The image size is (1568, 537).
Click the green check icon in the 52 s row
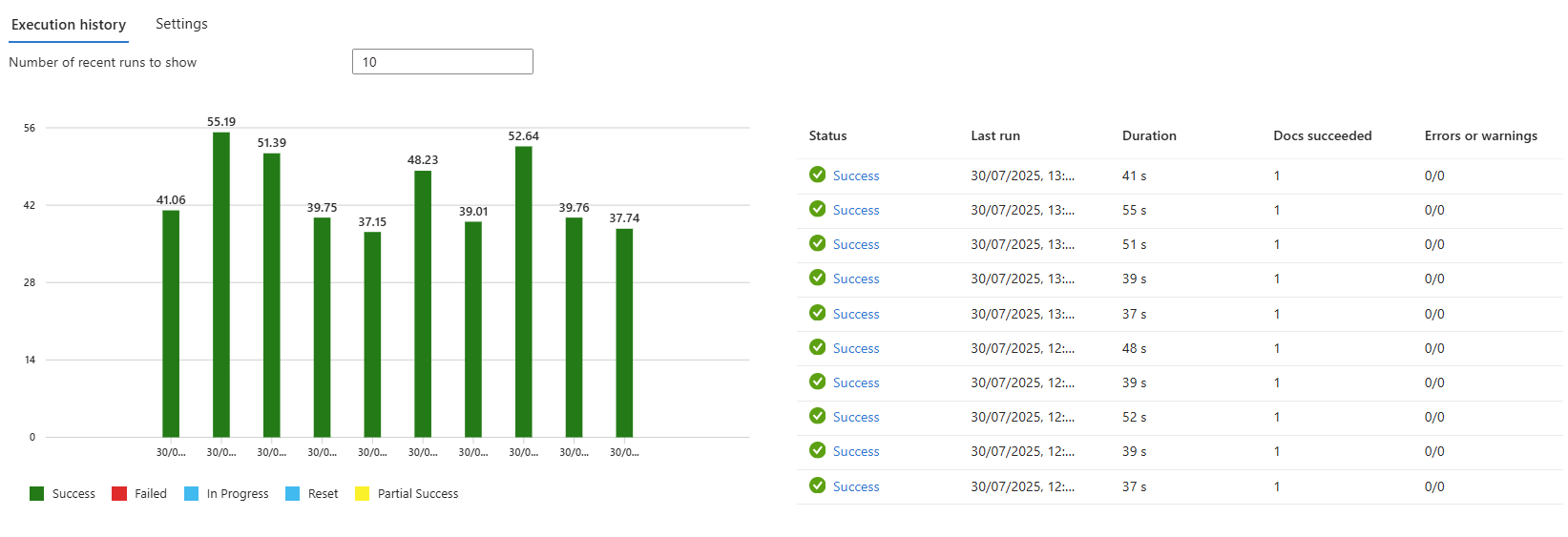coord(818,416)
